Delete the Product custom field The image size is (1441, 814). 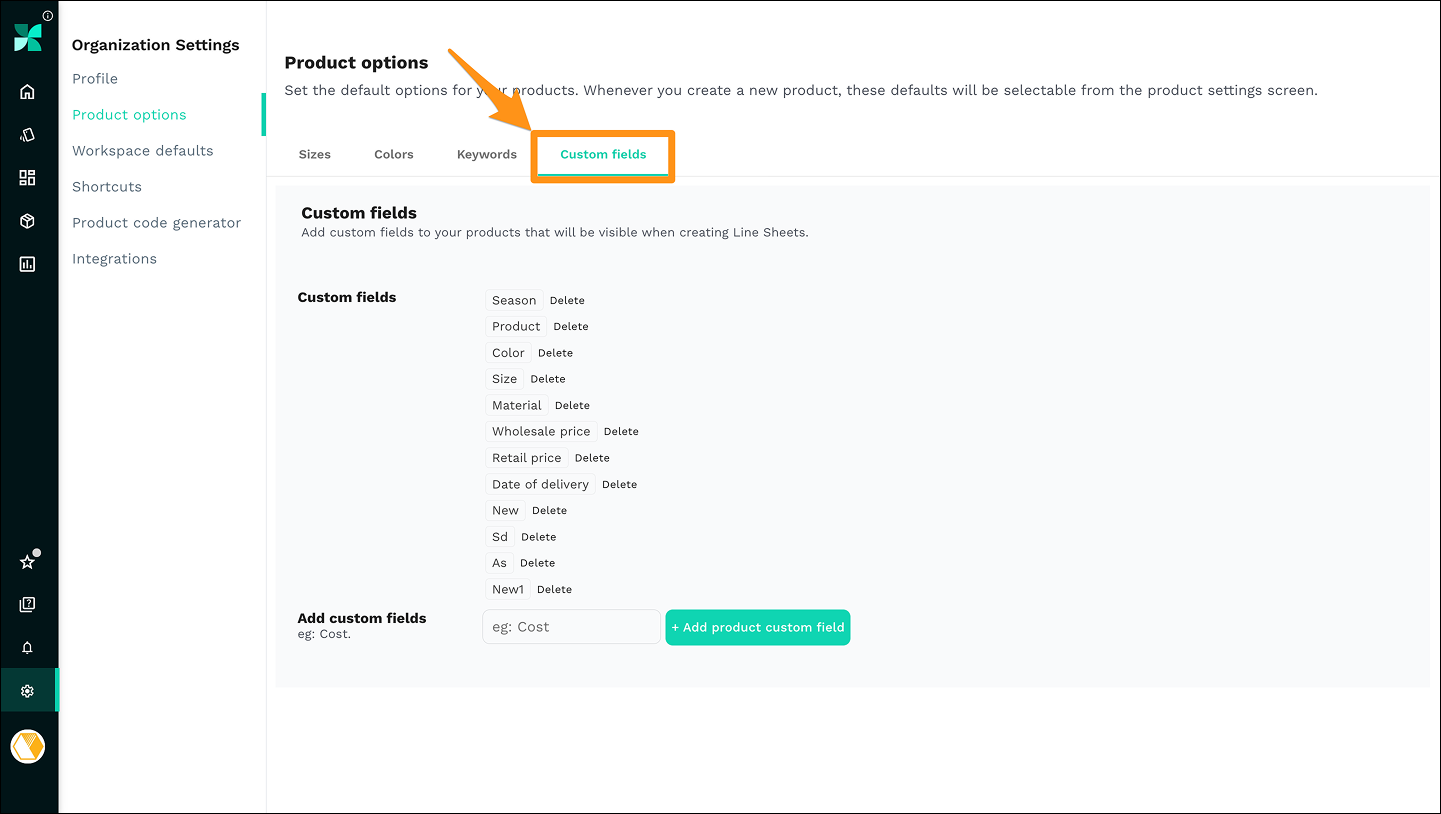pos(571,327)
